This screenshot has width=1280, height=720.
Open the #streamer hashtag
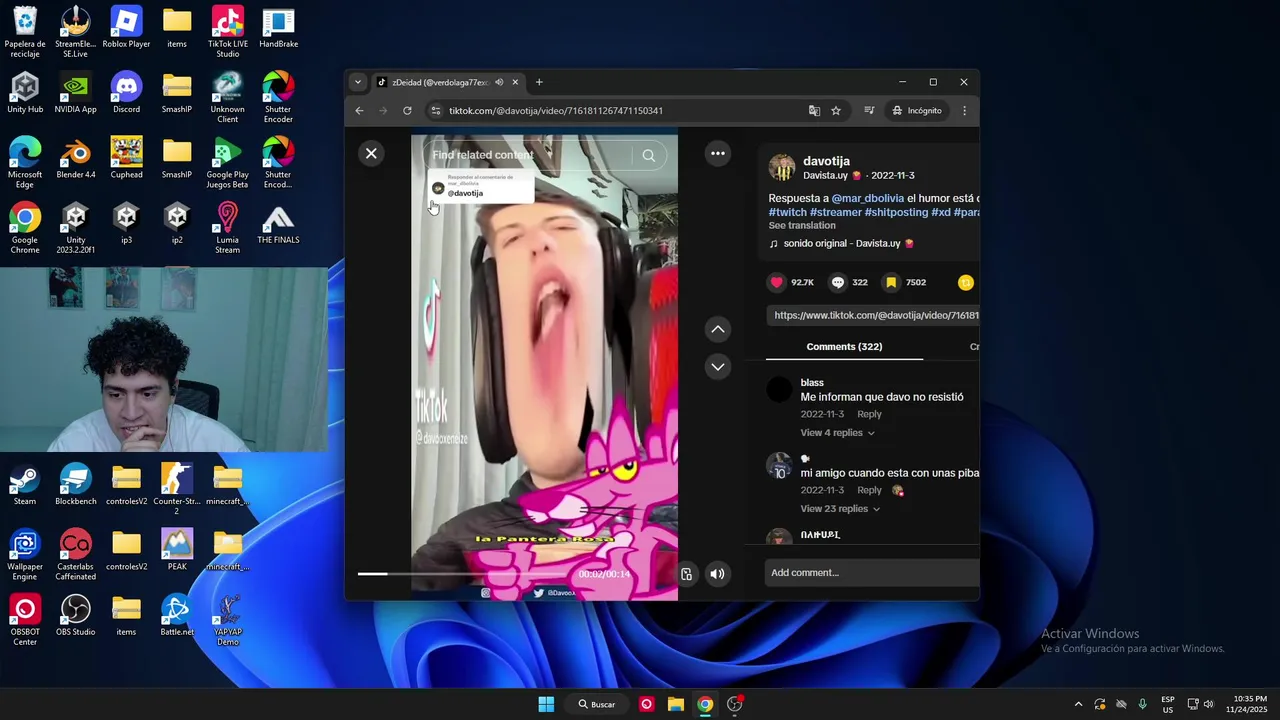click(x=835, y=212)
